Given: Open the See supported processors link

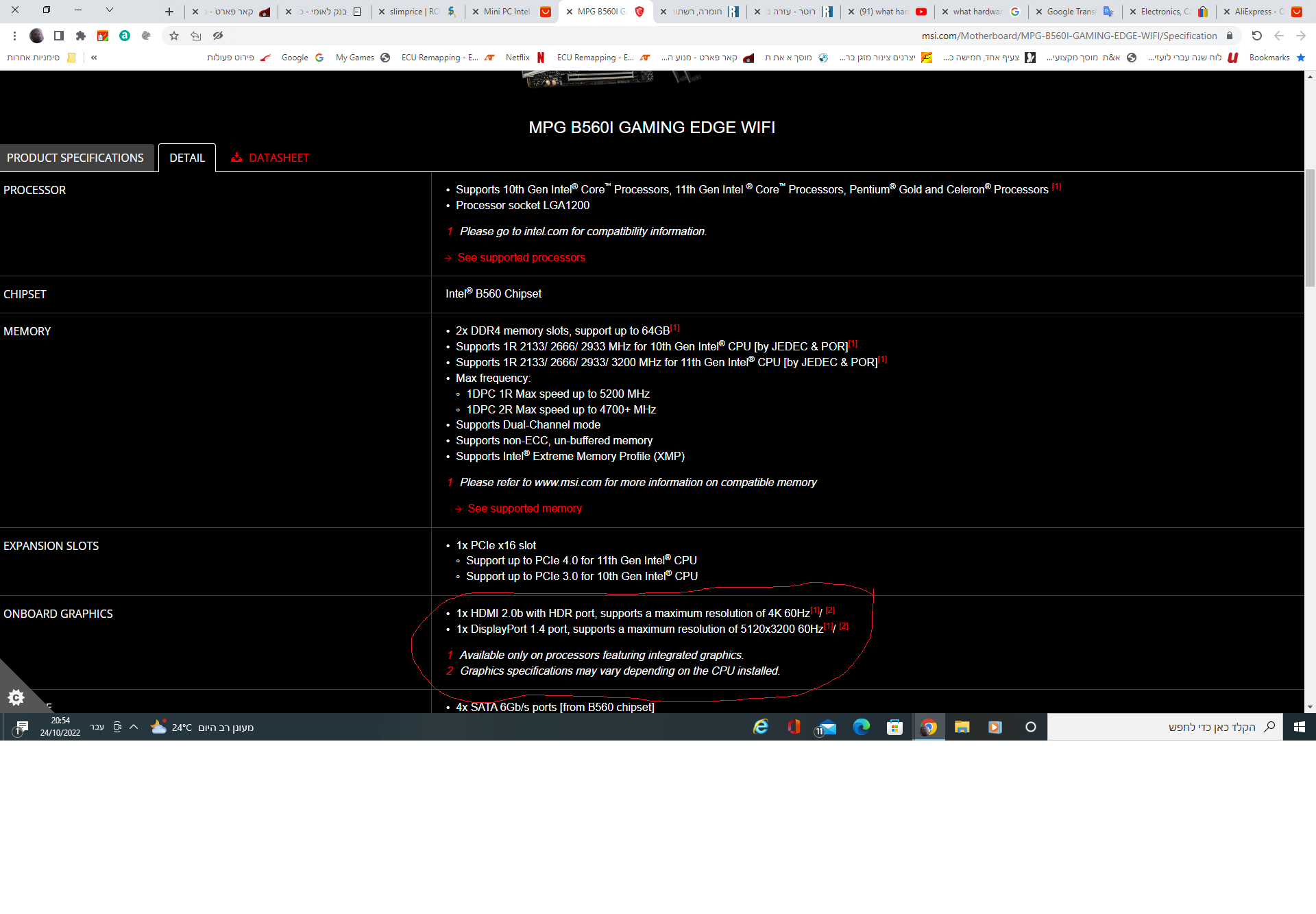Looking at the screenshot, I should coord(521,258).
